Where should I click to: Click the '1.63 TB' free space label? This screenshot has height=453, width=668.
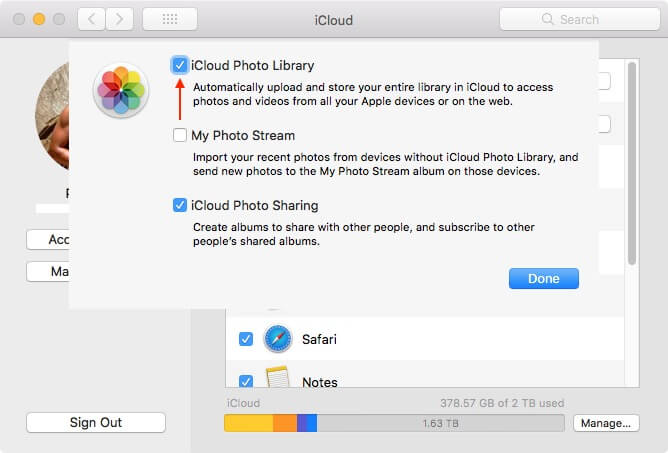click(x=441, y=423)
